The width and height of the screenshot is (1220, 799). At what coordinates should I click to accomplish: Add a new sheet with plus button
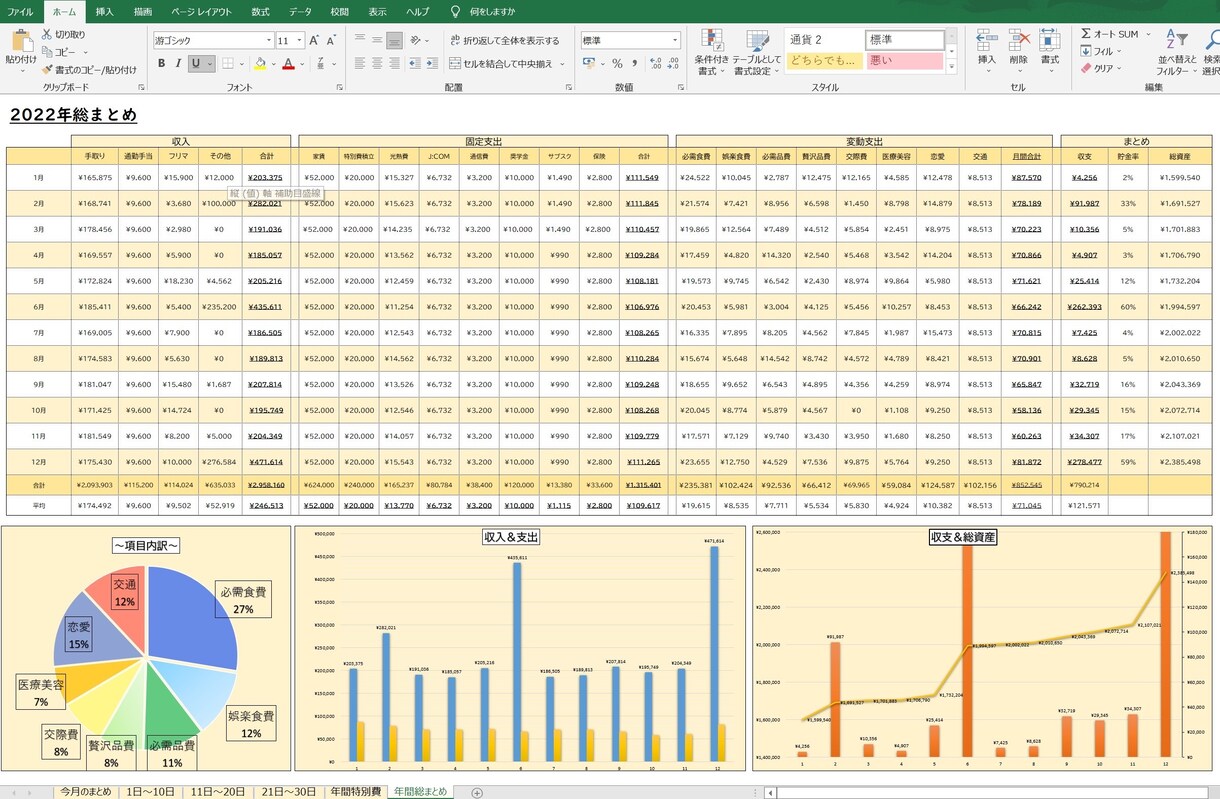pyautogui.click(x=477, y=792)
